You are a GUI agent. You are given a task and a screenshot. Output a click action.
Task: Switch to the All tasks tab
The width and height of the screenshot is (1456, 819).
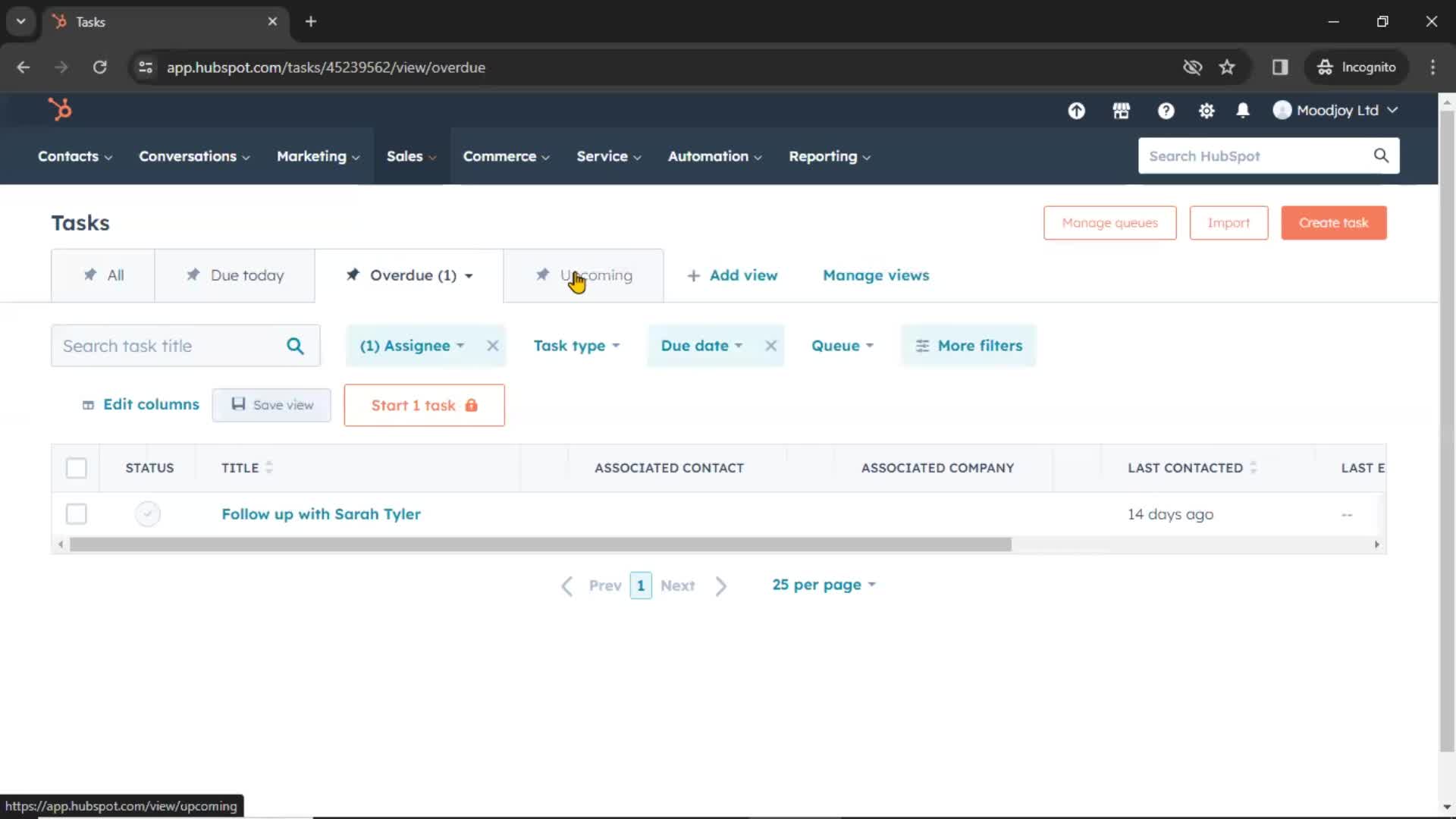(x=102, y=275)
